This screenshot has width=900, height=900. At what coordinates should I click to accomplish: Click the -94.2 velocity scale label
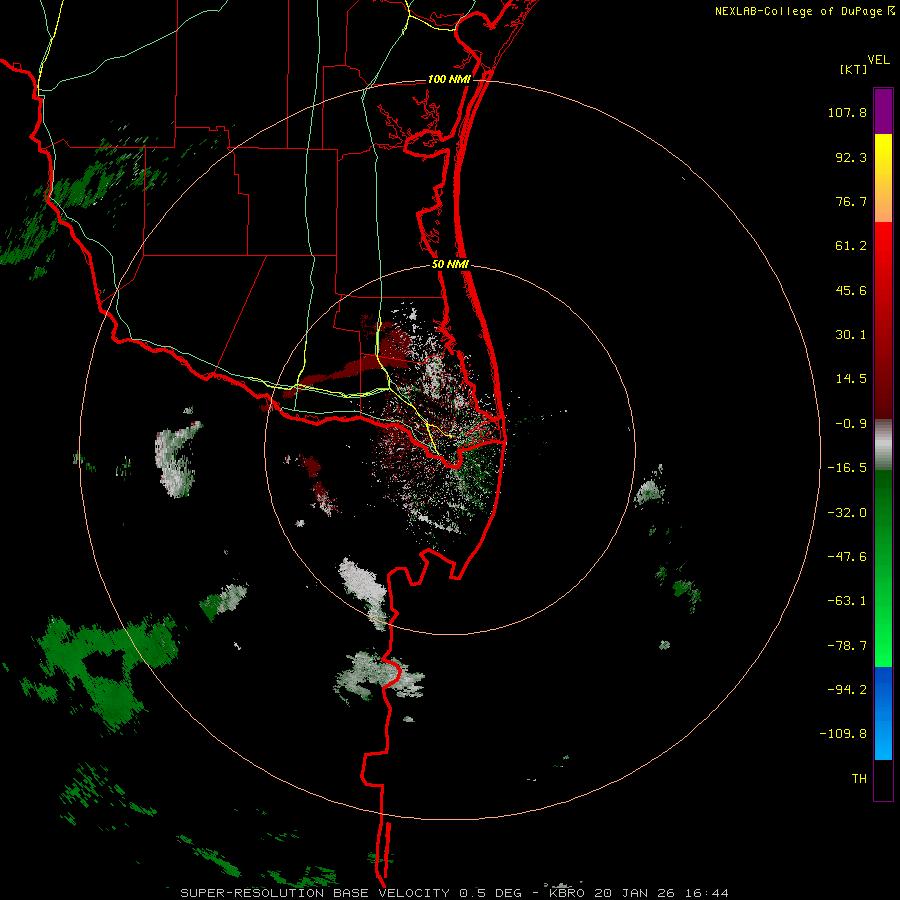(847, 690)
